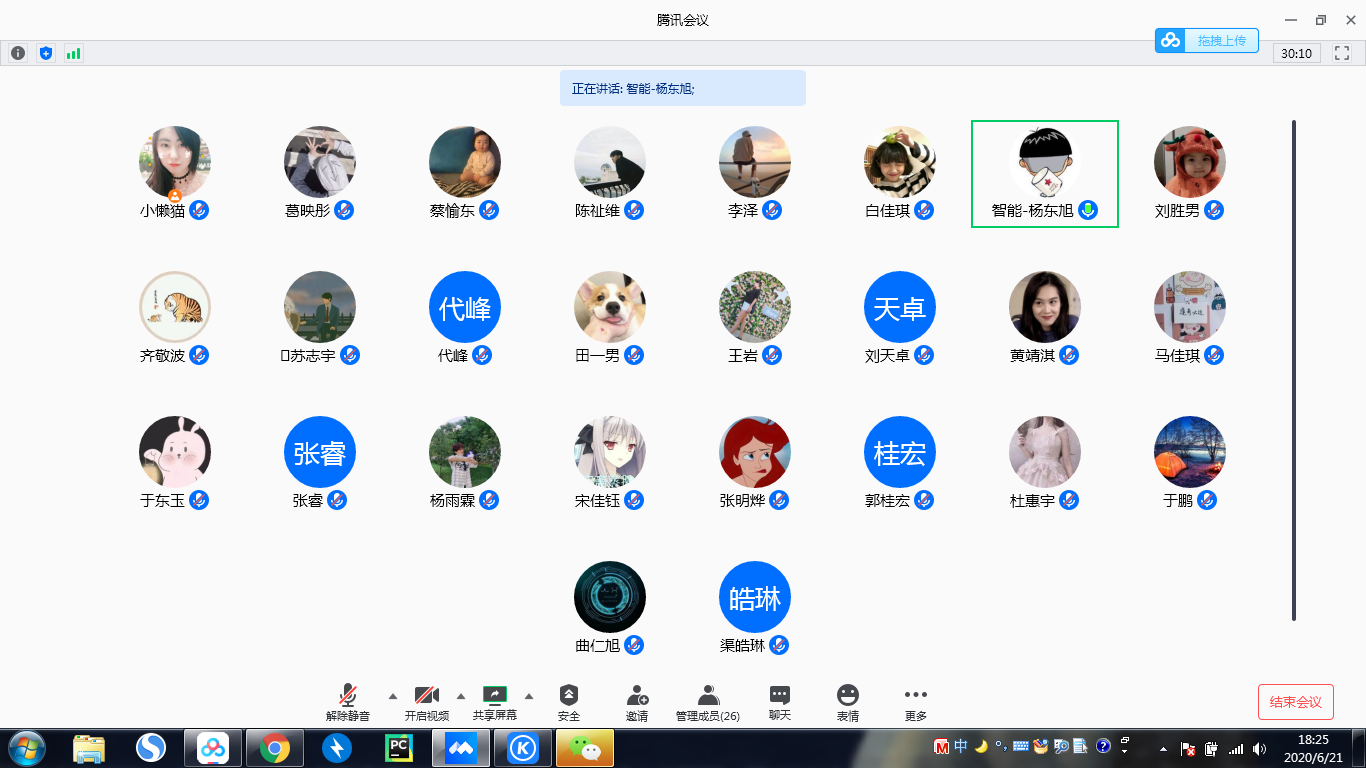Open the More (更多) menu
Screen dimensions: 1366x768
[x=915, y=696]
